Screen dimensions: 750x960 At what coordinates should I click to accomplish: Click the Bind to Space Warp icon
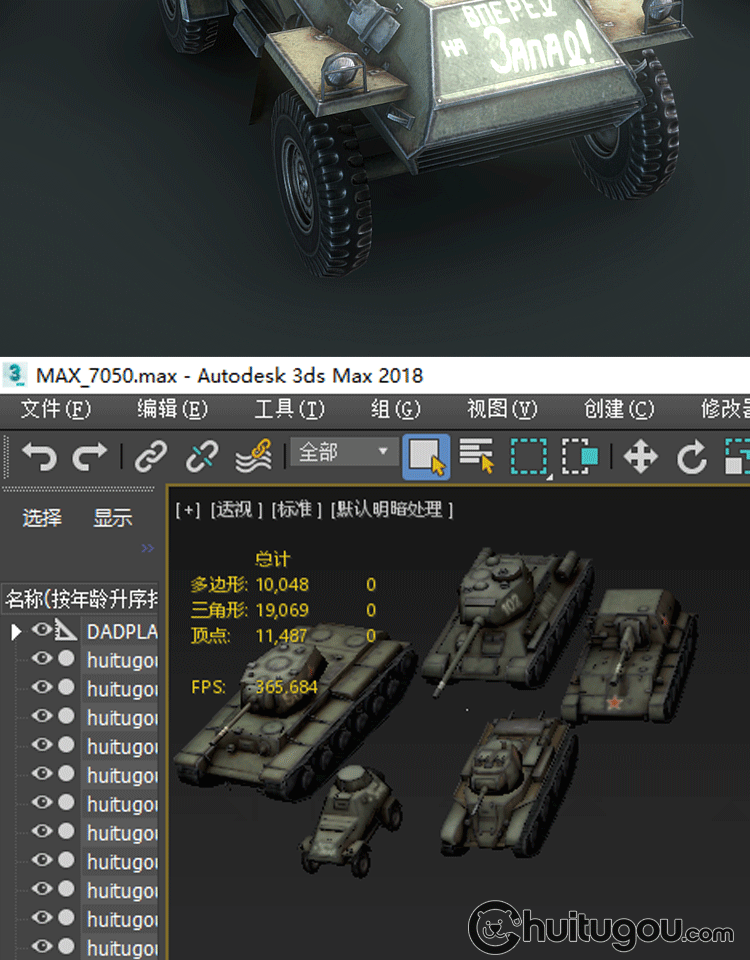[x=253, y=458]
